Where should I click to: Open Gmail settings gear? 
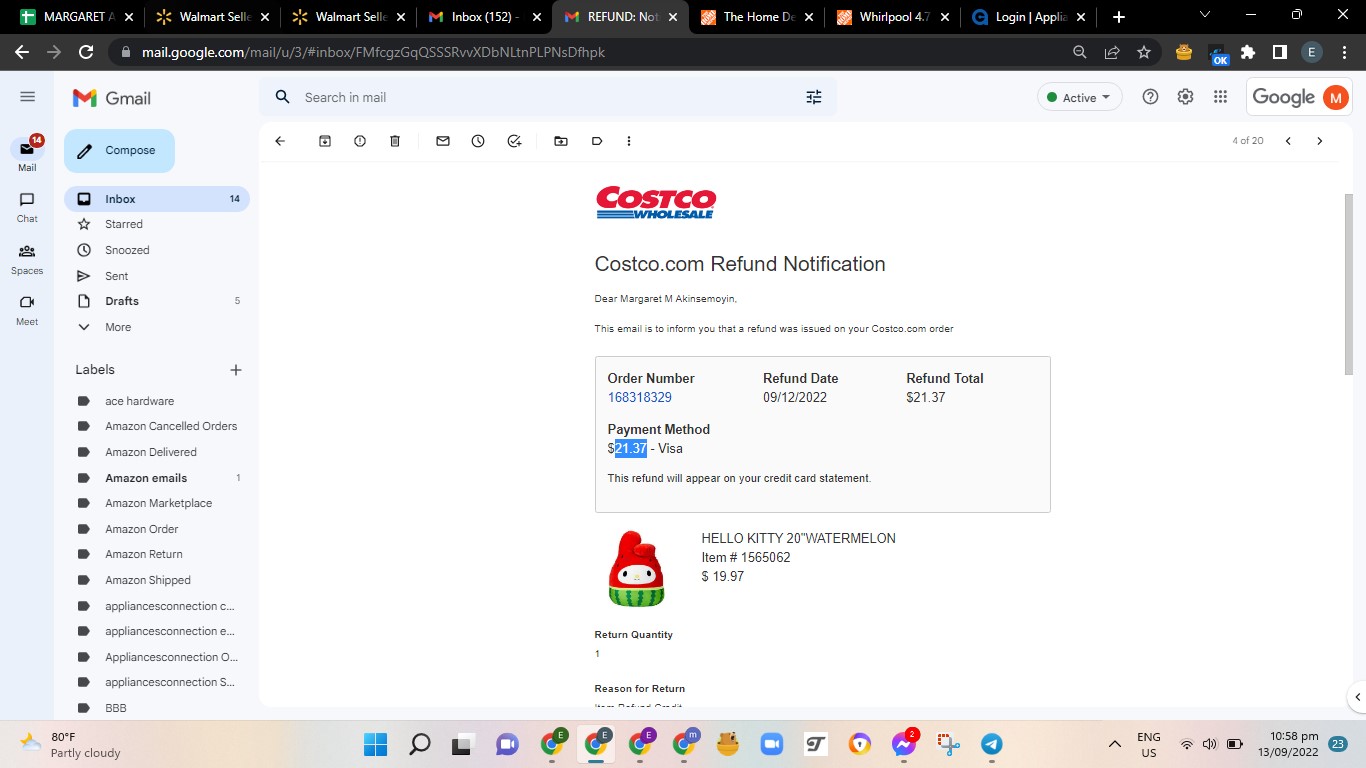point(1185,97)
